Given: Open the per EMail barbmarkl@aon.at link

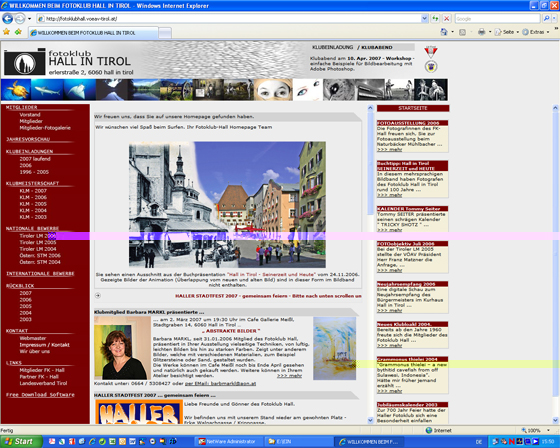Looking at the screenshot, I should [220, 383].
